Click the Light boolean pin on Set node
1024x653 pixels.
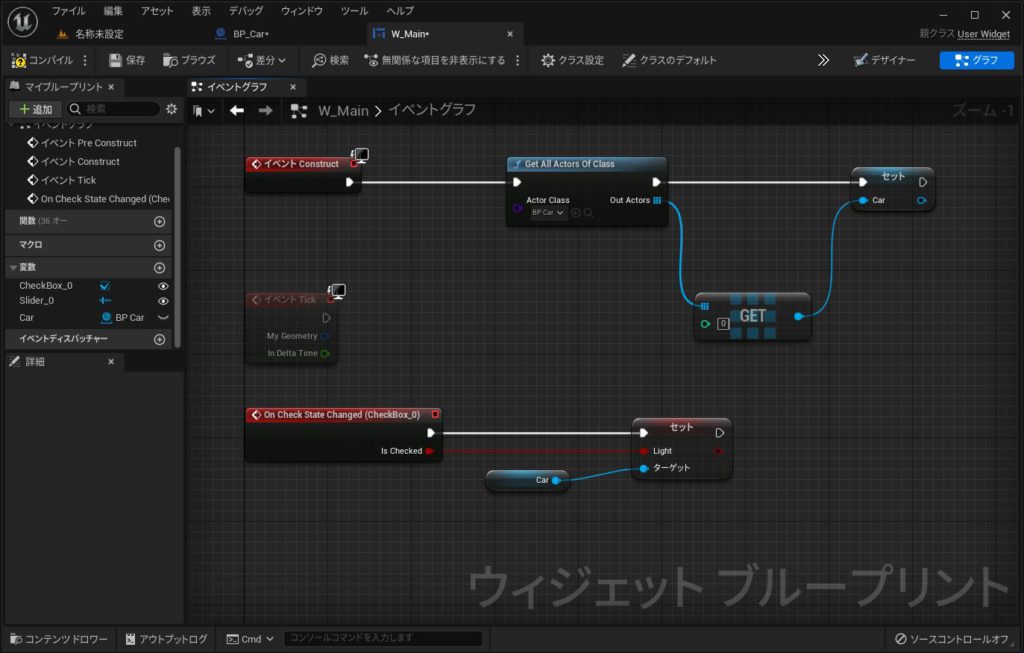644,451
